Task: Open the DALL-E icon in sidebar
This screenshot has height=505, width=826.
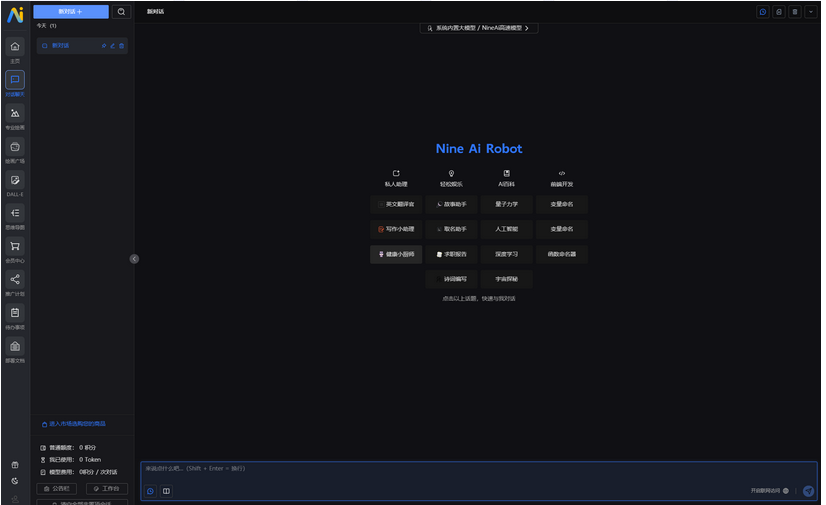Action: (x=15, y=180)
